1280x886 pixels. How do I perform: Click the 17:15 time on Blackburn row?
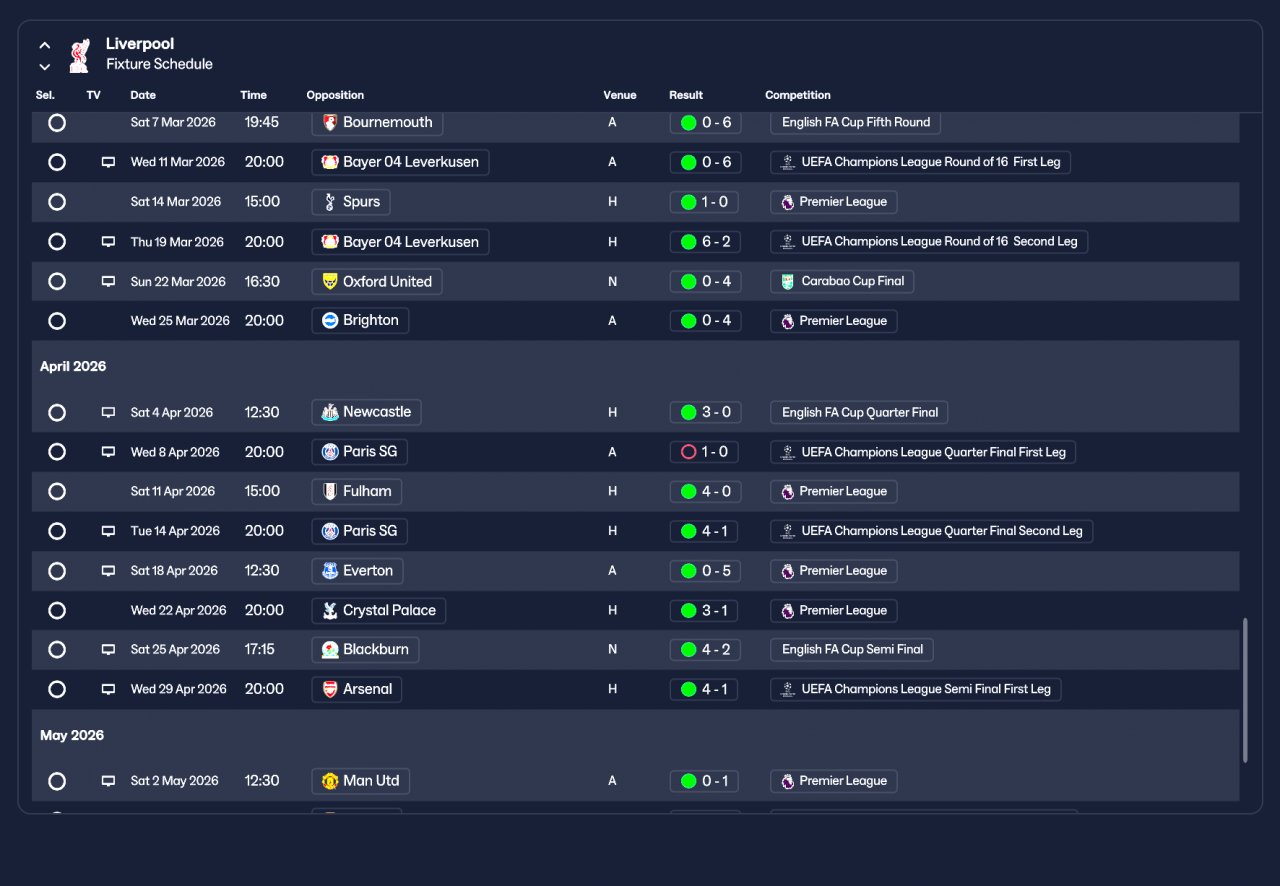coord(259,650)
